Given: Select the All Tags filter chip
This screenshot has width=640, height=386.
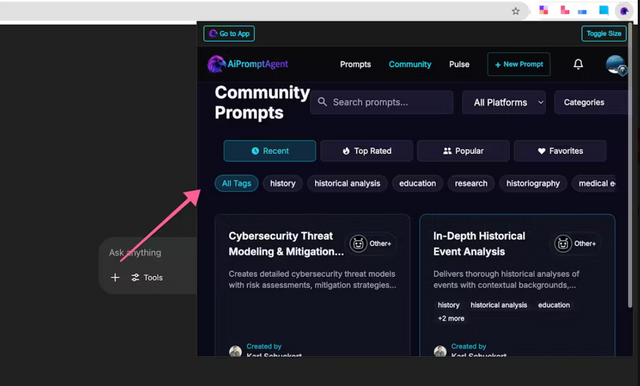Looking at the screenshot, I should pos(236,184).
